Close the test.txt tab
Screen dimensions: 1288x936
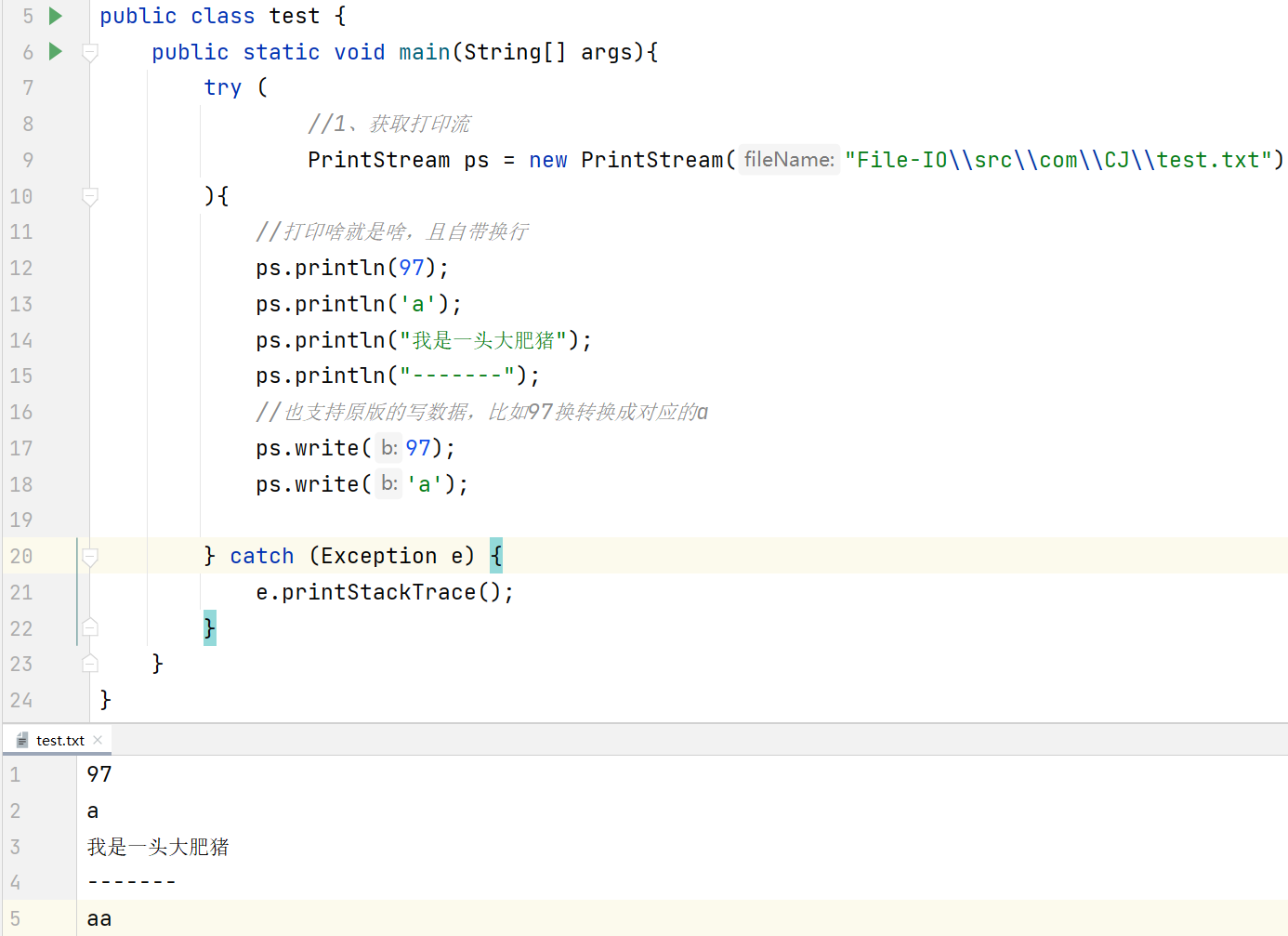98,740
